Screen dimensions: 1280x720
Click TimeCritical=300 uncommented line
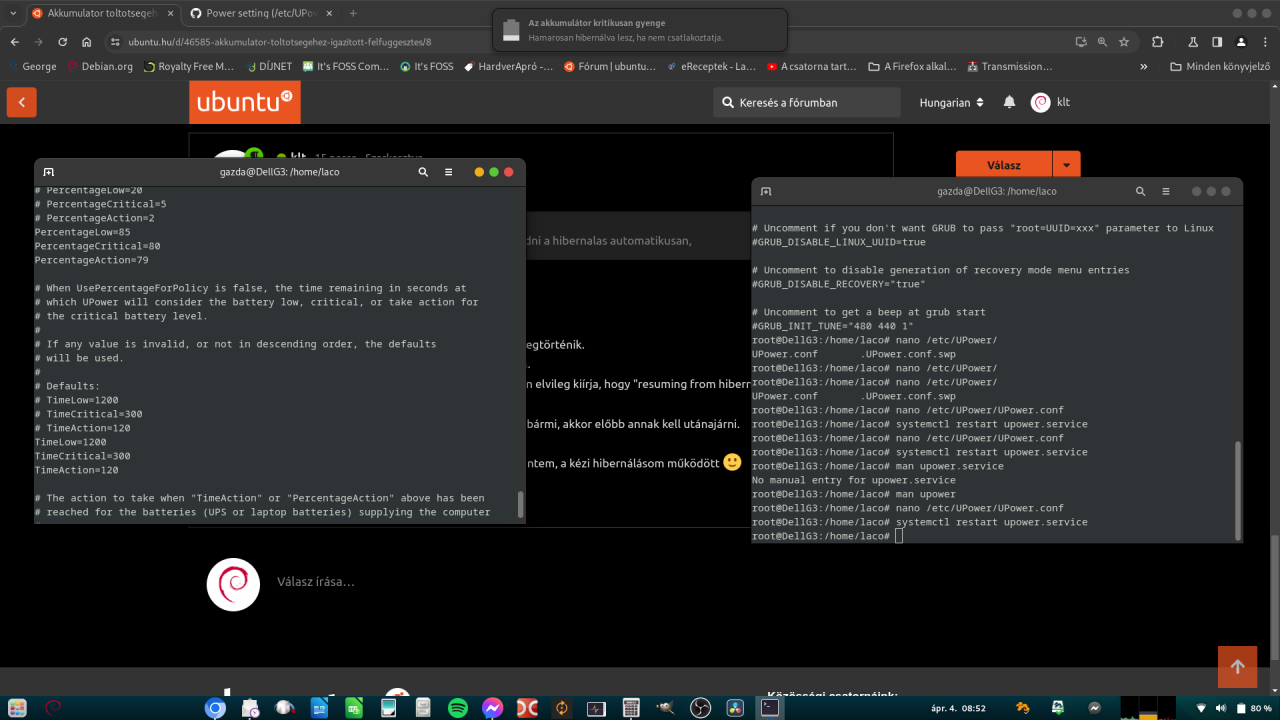(83, 456)
